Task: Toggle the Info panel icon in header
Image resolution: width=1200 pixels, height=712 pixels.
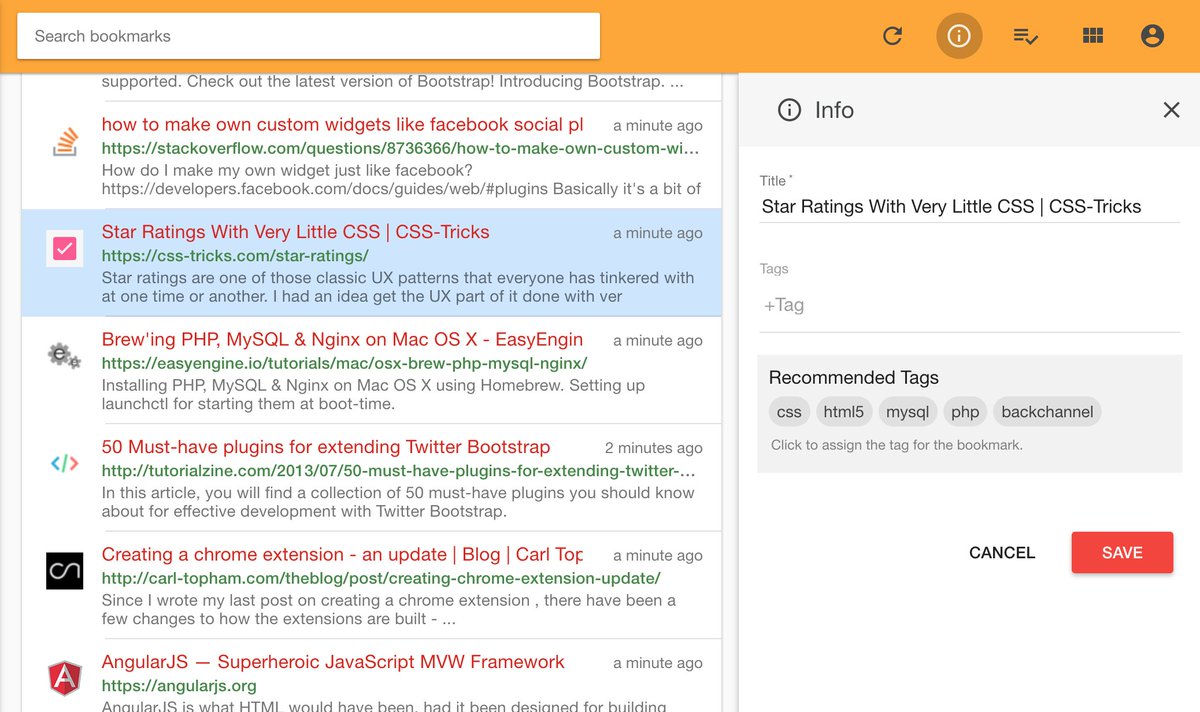Action: (959, 36)
